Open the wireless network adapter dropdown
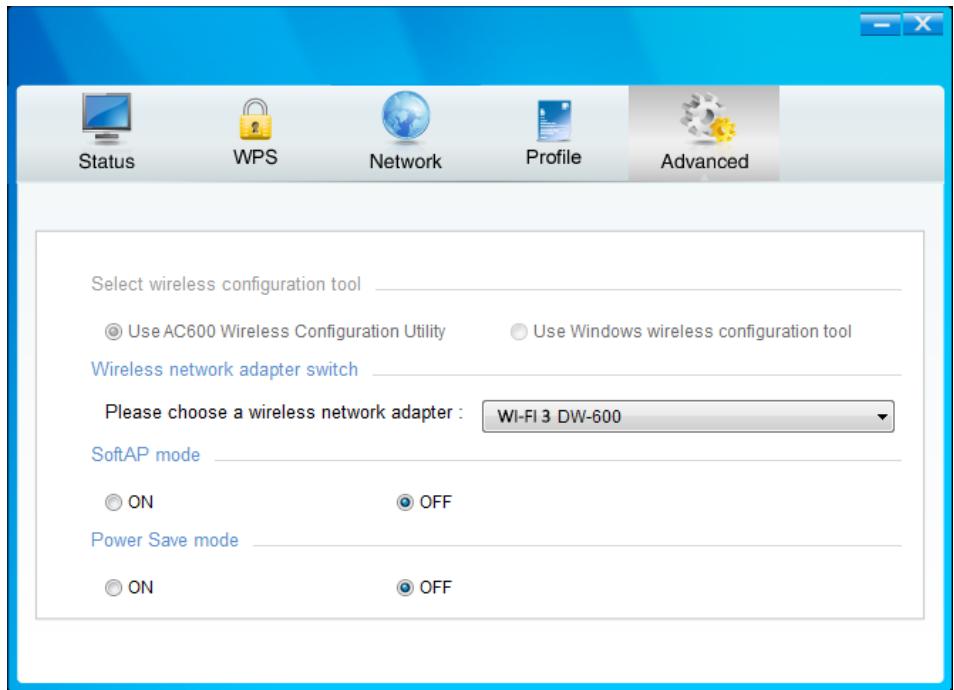Image resolution: width=954 pixels, height=690 pixels. 688,416
